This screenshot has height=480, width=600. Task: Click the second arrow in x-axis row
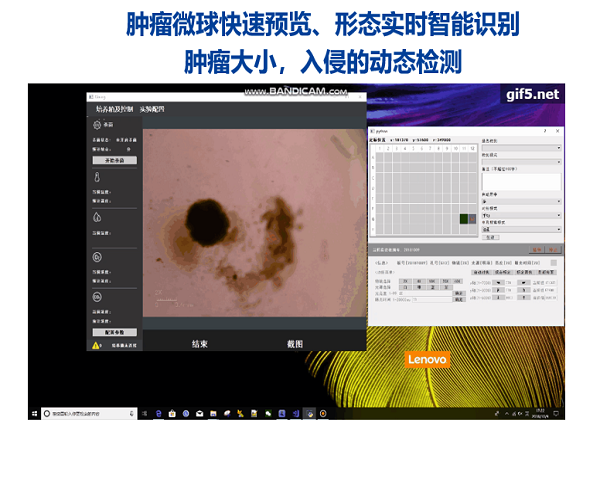coord(524,282)
